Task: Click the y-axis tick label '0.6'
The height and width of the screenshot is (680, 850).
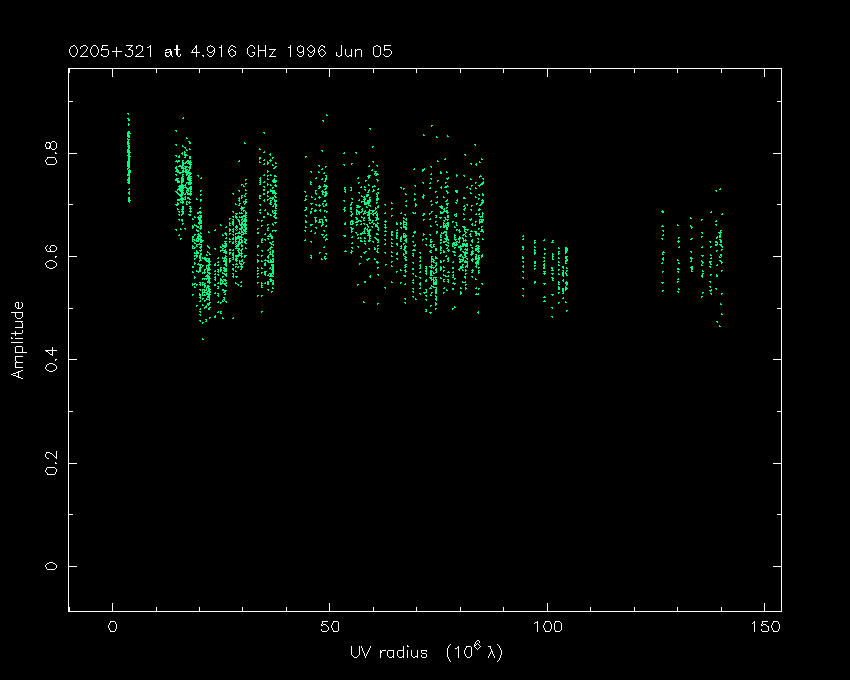Action: tap(52, 256)
